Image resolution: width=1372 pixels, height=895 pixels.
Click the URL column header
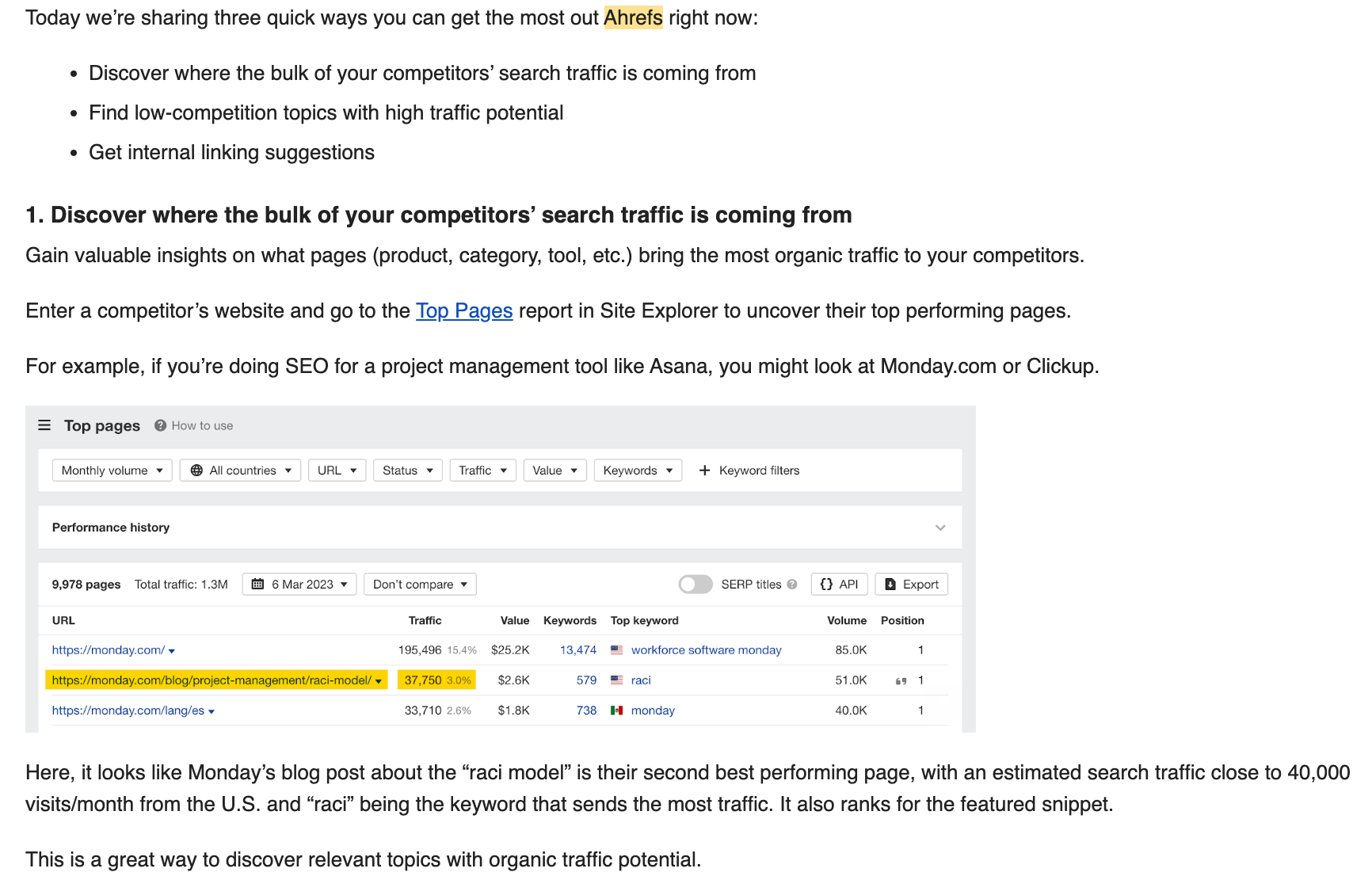63,621
